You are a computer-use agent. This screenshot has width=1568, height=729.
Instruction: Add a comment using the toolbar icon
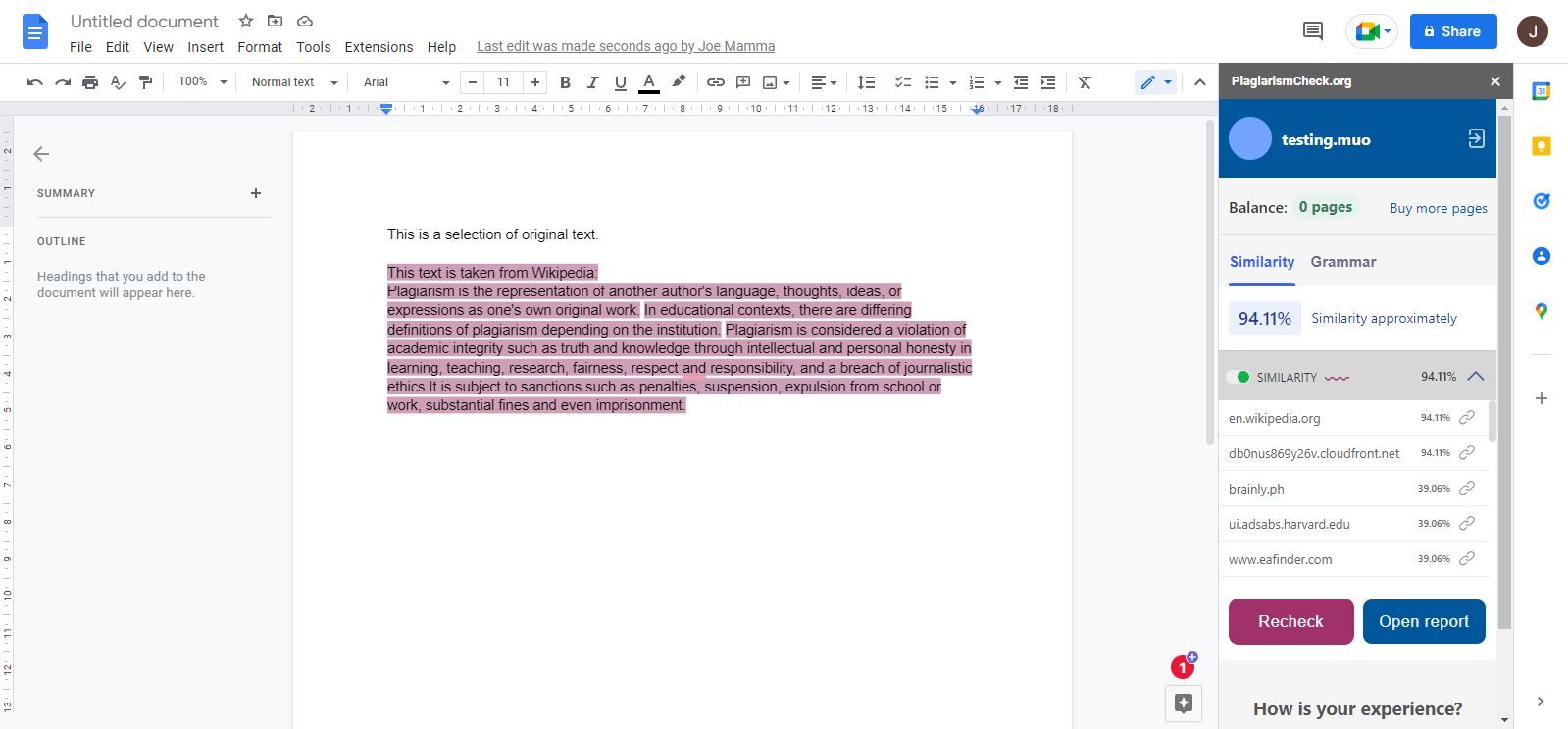coord(743,82)
